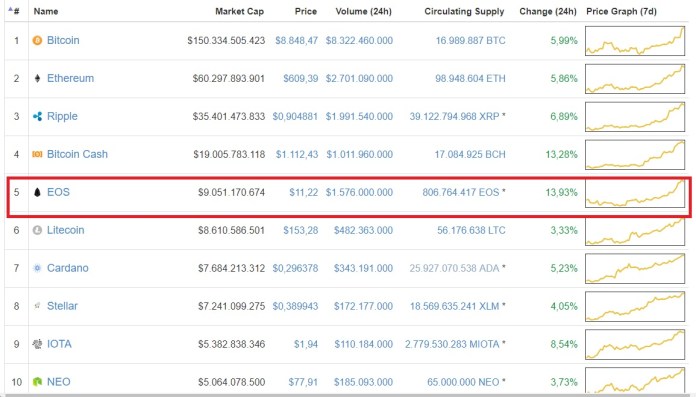The height and width of the screenshot is (397, 696).
Task: Click EOS market cap $9.051.170.674
Action: (231, 193)
